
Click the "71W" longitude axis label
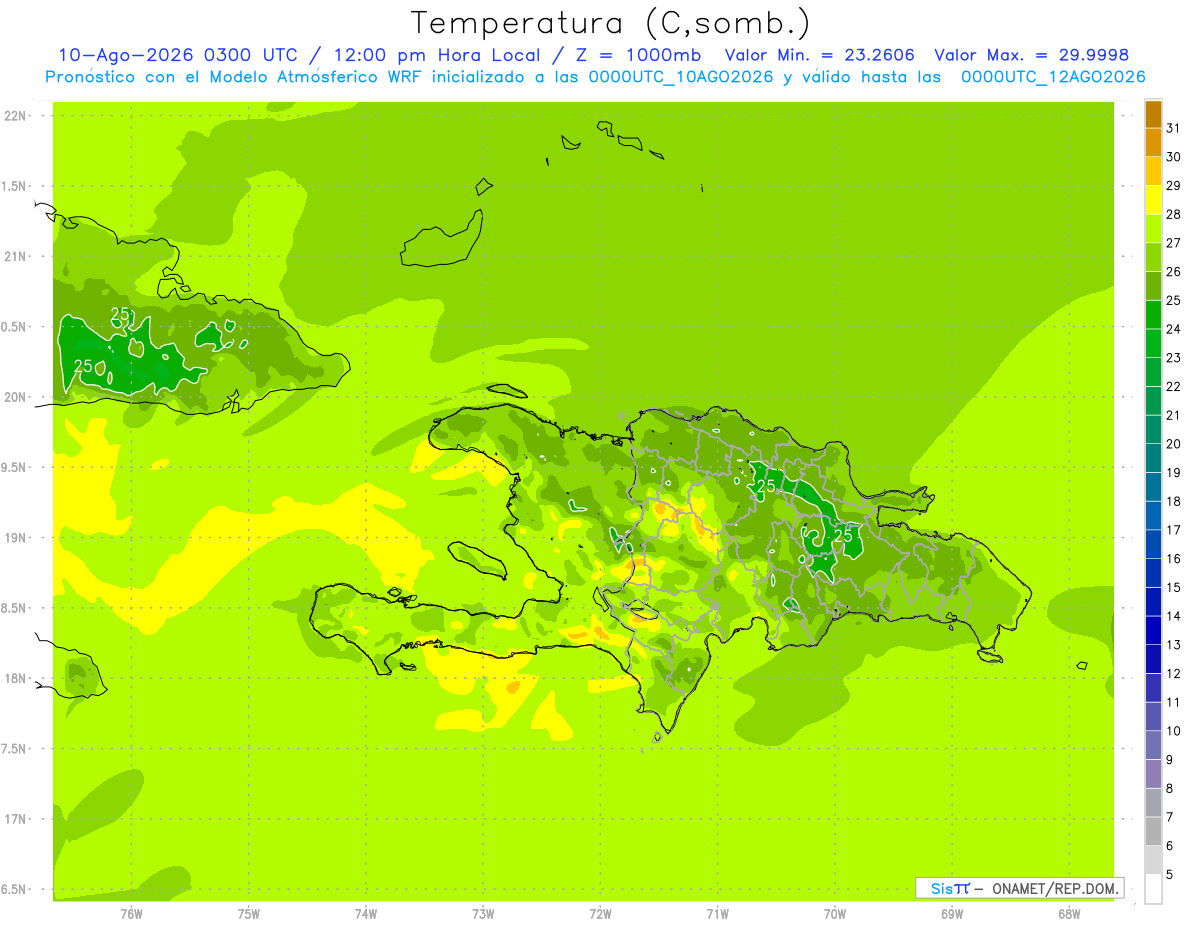pos(717,914)
